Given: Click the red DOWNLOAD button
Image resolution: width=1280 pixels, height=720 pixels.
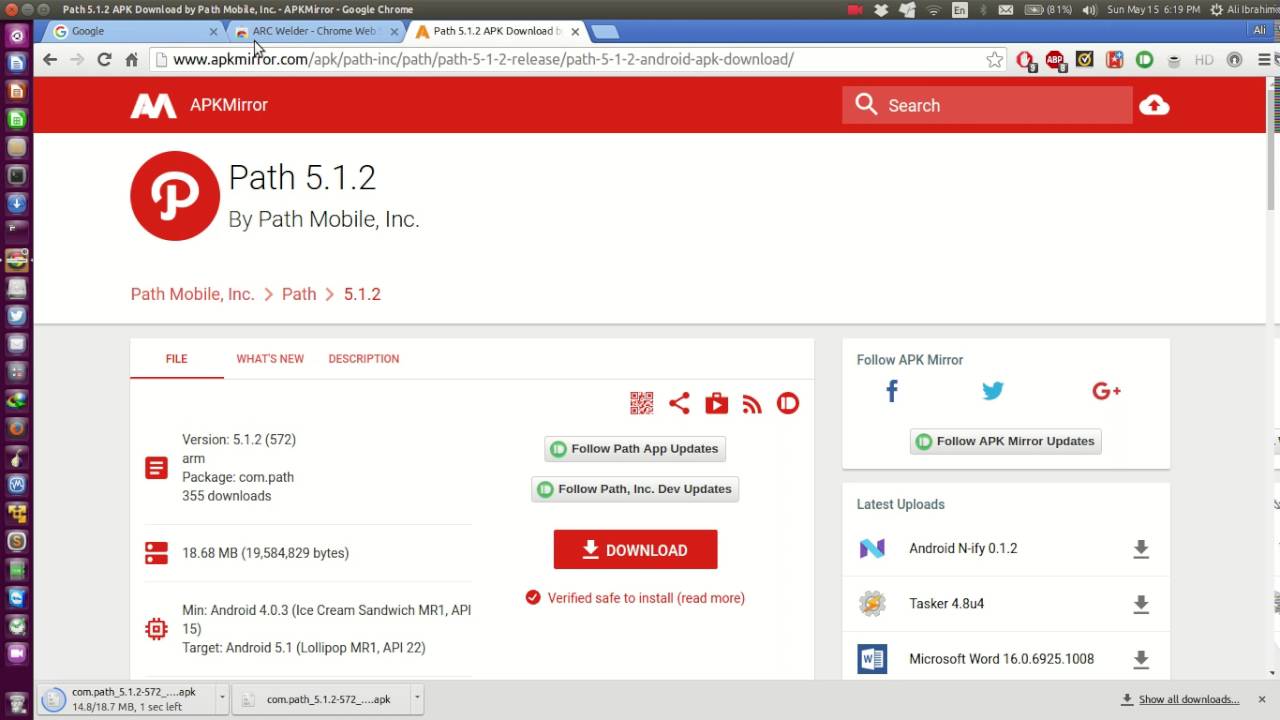Looking at the screenshot, I should [x=635, y=550].
